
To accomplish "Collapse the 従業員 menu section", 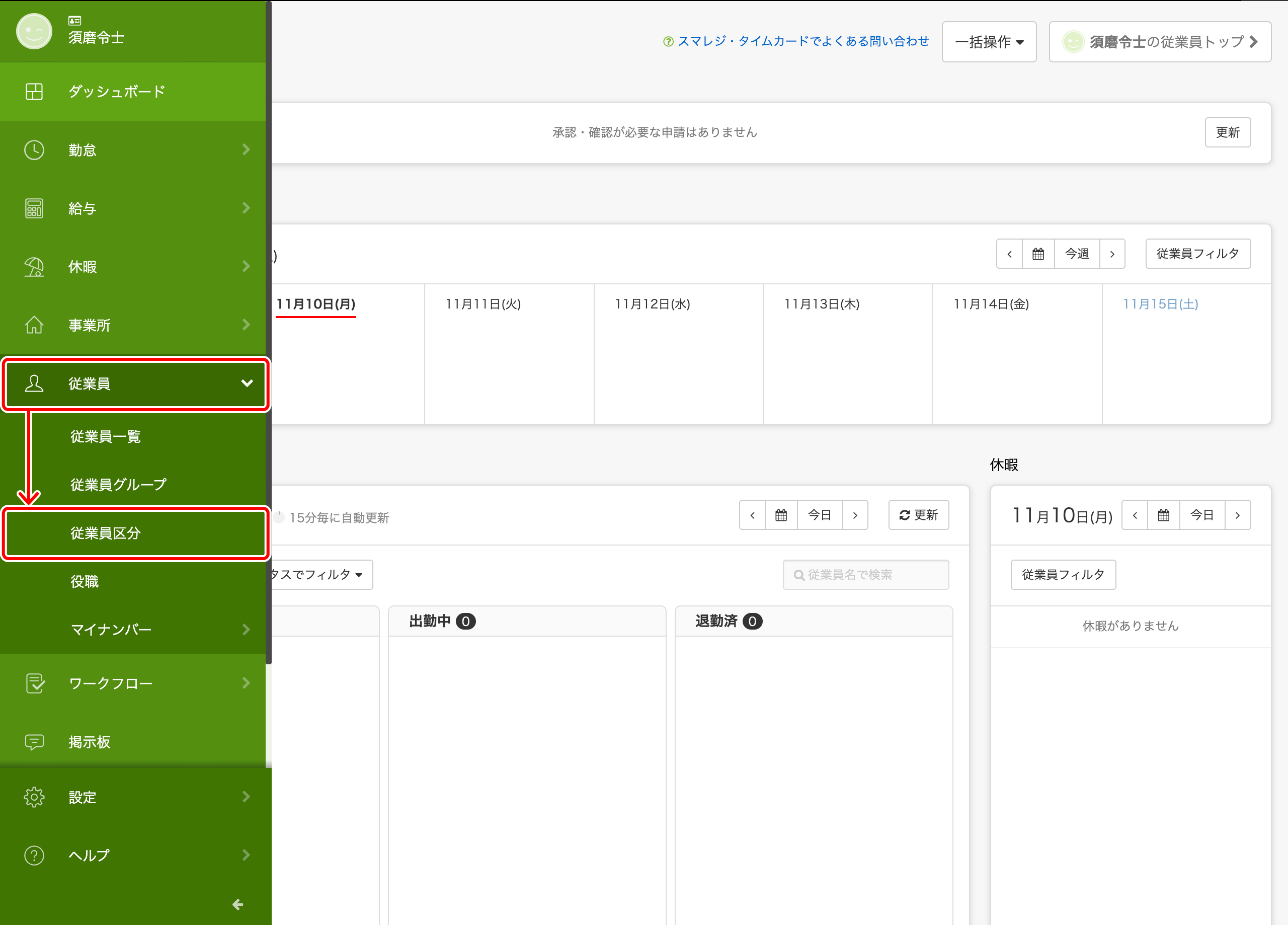I will tap(247, 383).
